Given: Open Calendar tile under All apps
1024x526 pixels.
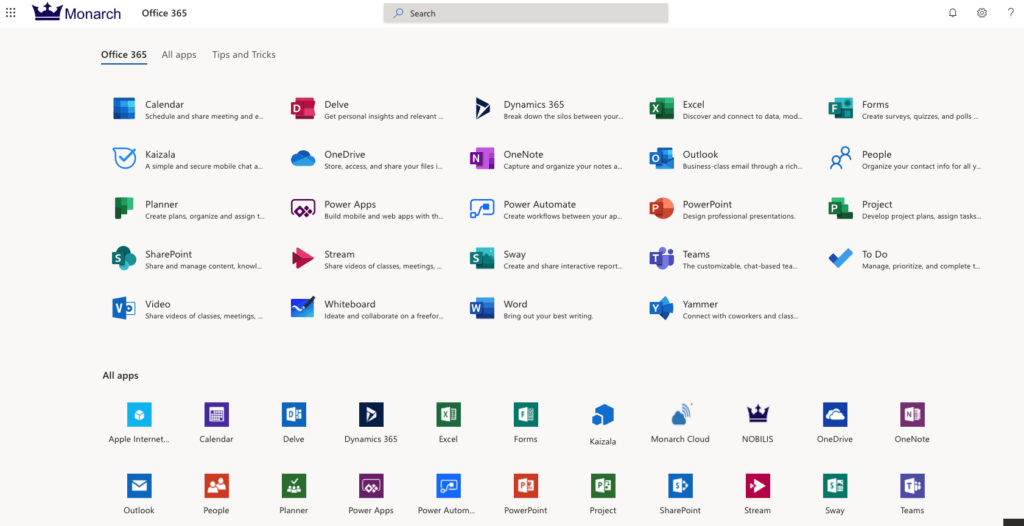Looking at the screenshot, I should [217, 422].
